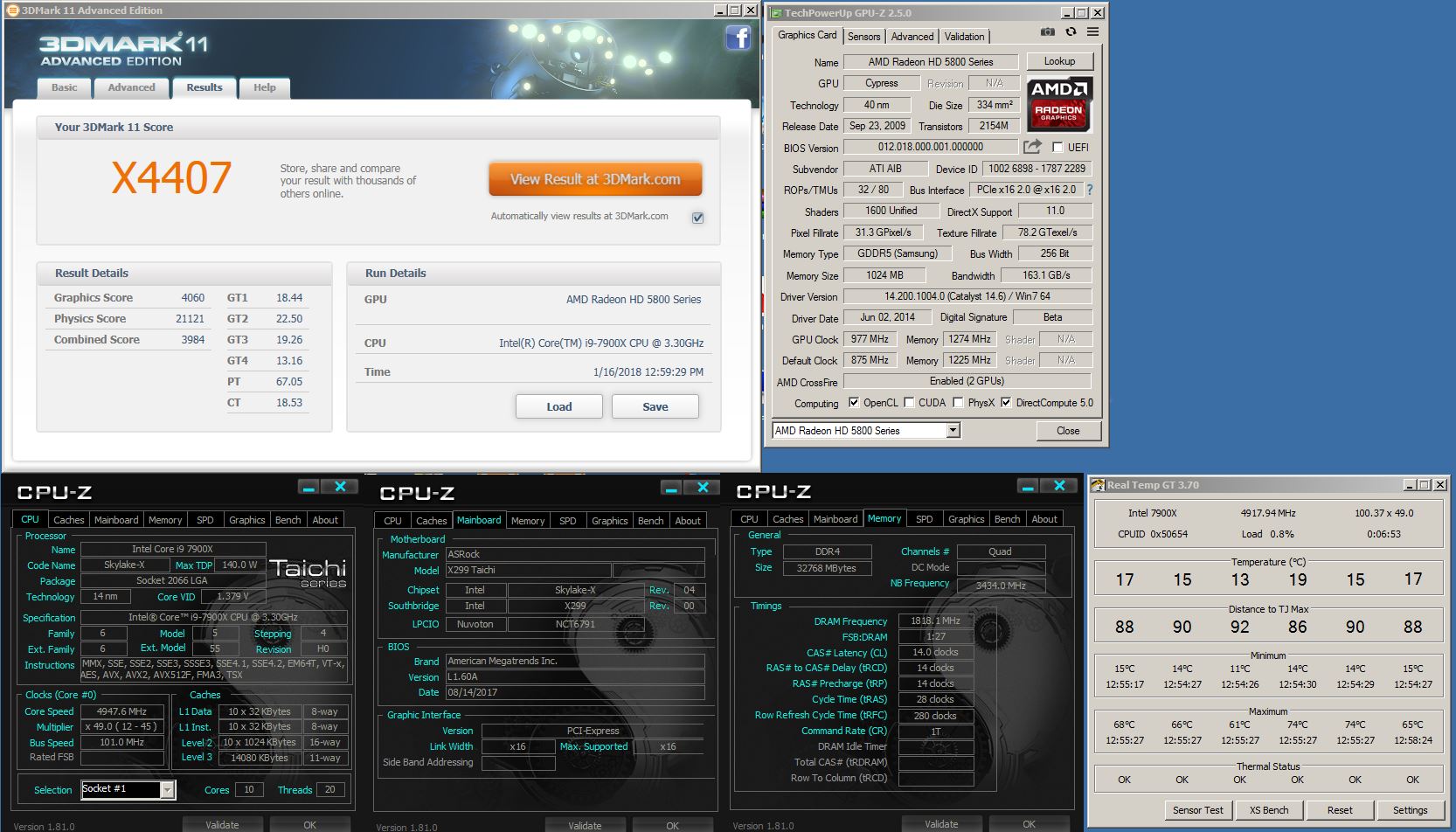The width and height of the screenshot is (1456, 832).
Task: Minimize the first CPU-Z CPU window
Action: [x=309, y=488]
